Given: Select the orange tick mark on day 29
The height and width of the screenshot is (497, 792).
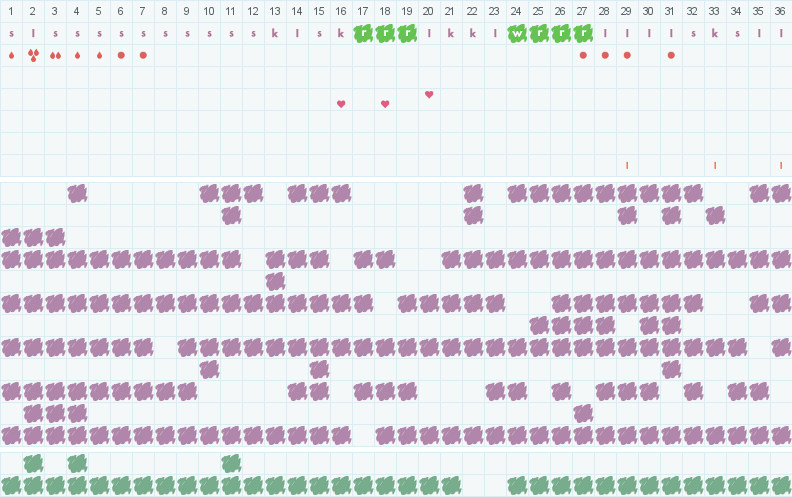Looking at the screenshot, I should (x=627, y=165).
